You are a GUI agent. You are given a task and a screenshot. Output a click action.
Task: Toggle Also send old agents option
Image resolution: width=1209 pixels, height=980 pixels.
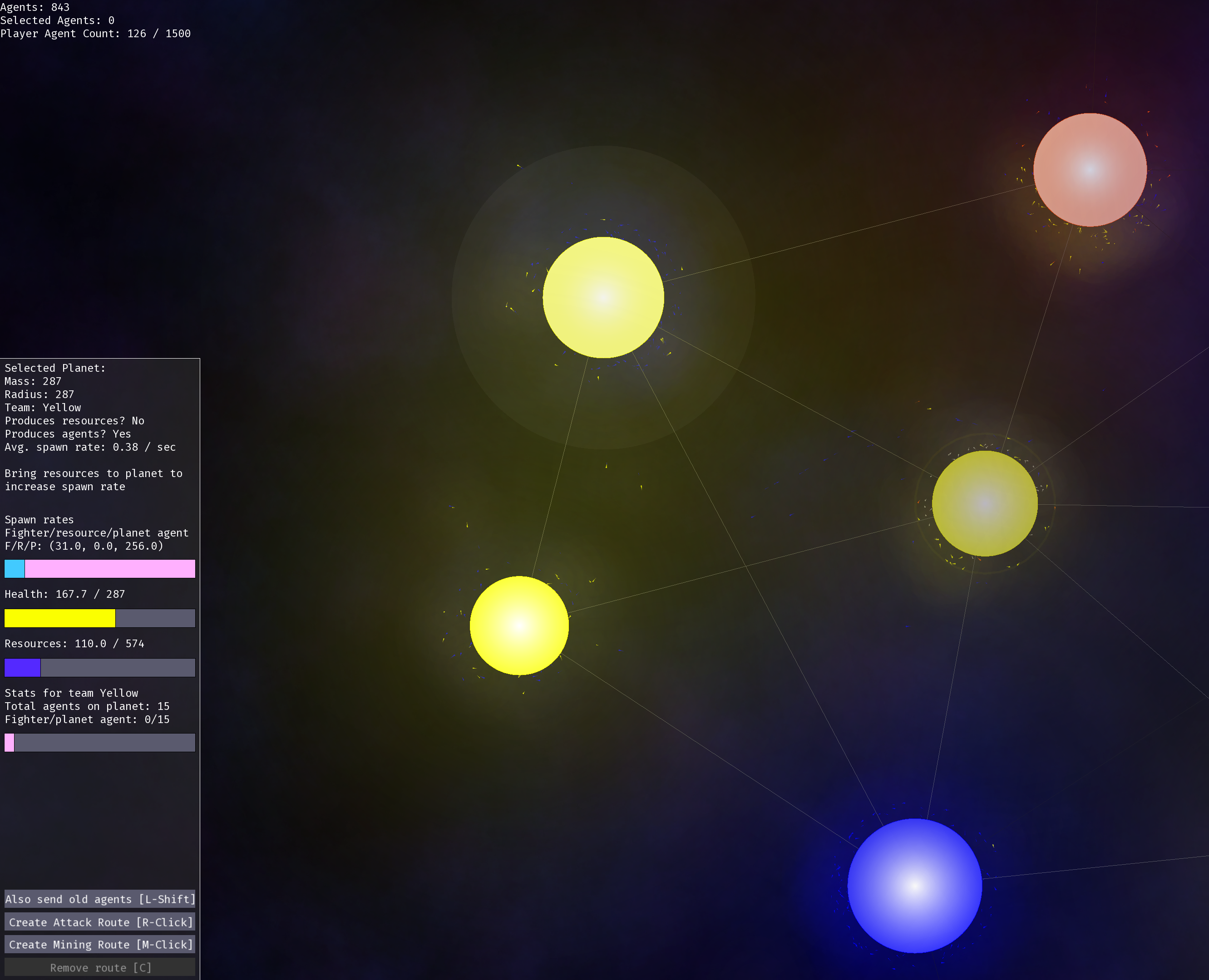100,899
